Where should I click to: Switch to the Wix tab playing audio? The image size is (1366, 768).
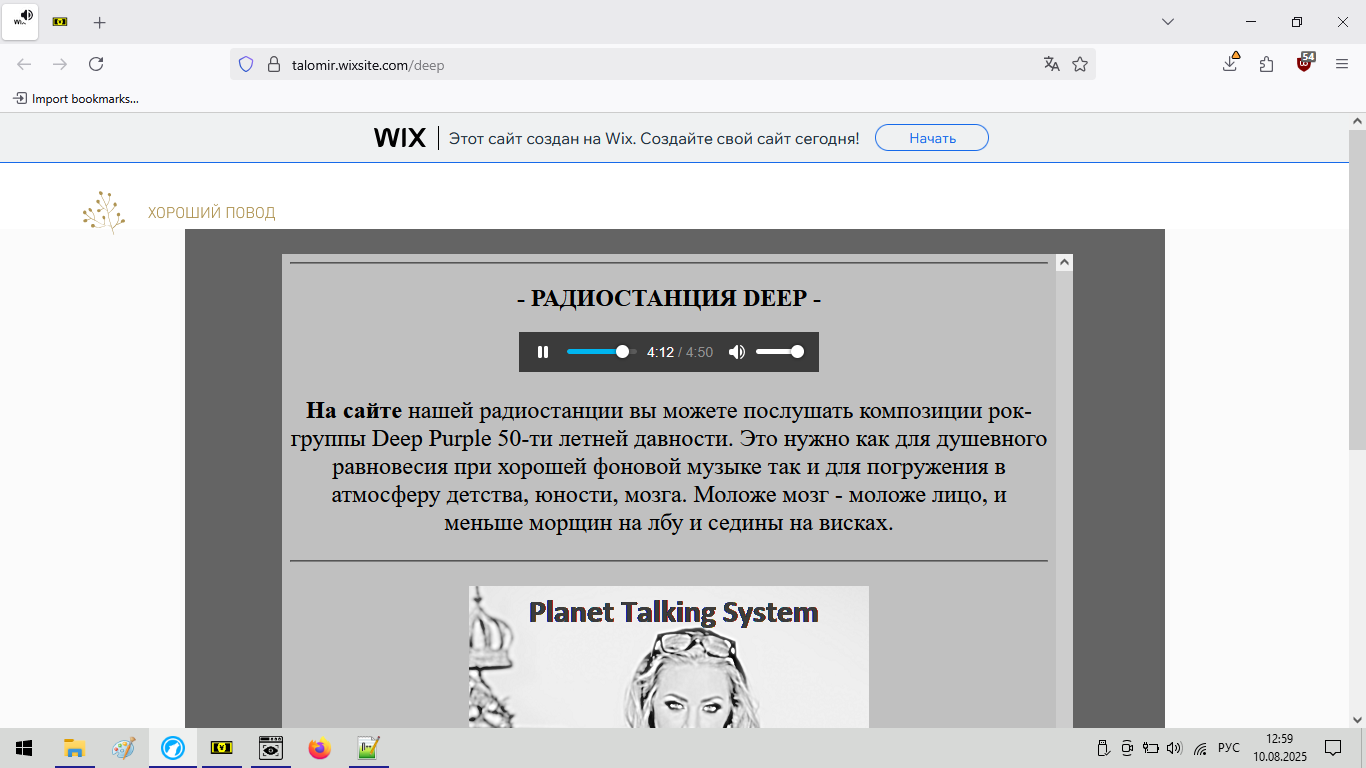(x=21, y=22)
